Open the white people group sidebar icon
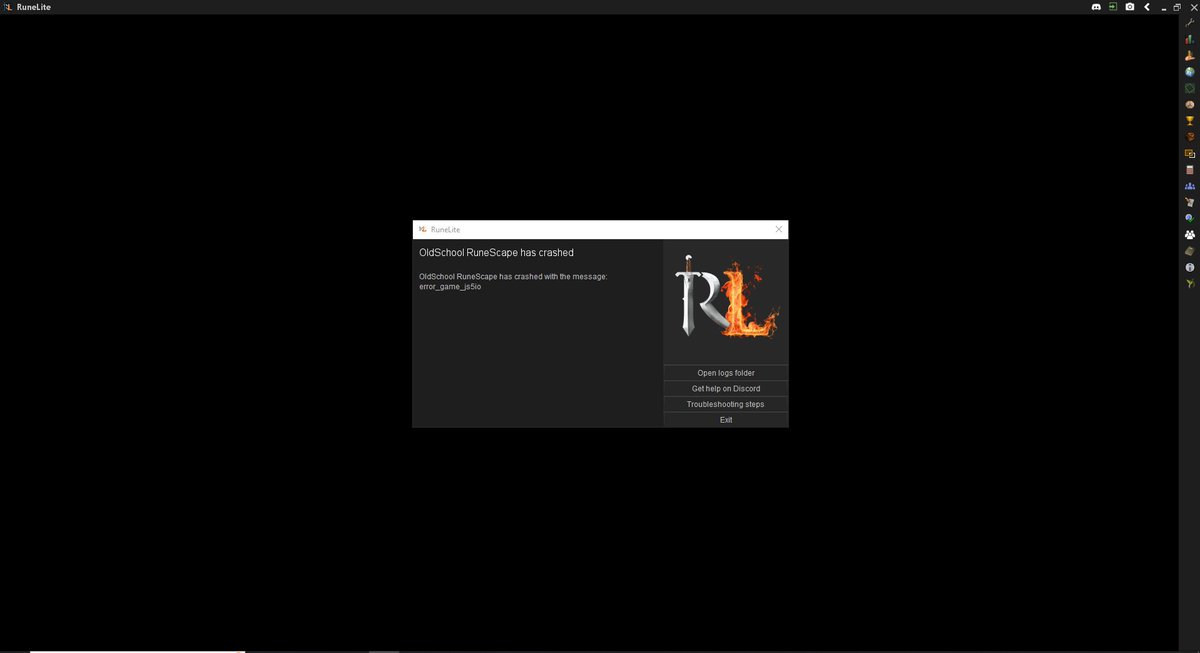 pos(1190,235)
